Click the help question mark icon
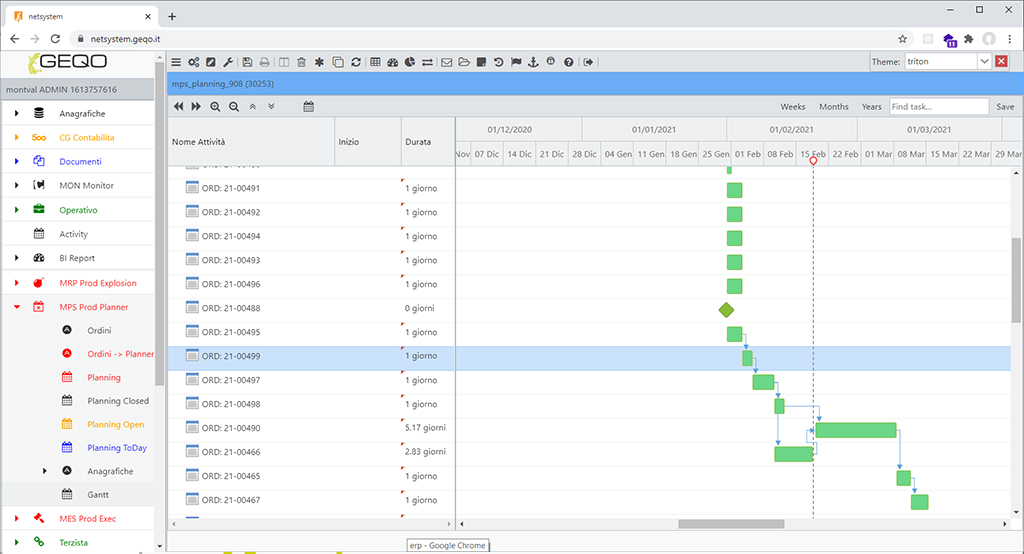Screen dimensions: 1024x554 click(x=569, y=62)
